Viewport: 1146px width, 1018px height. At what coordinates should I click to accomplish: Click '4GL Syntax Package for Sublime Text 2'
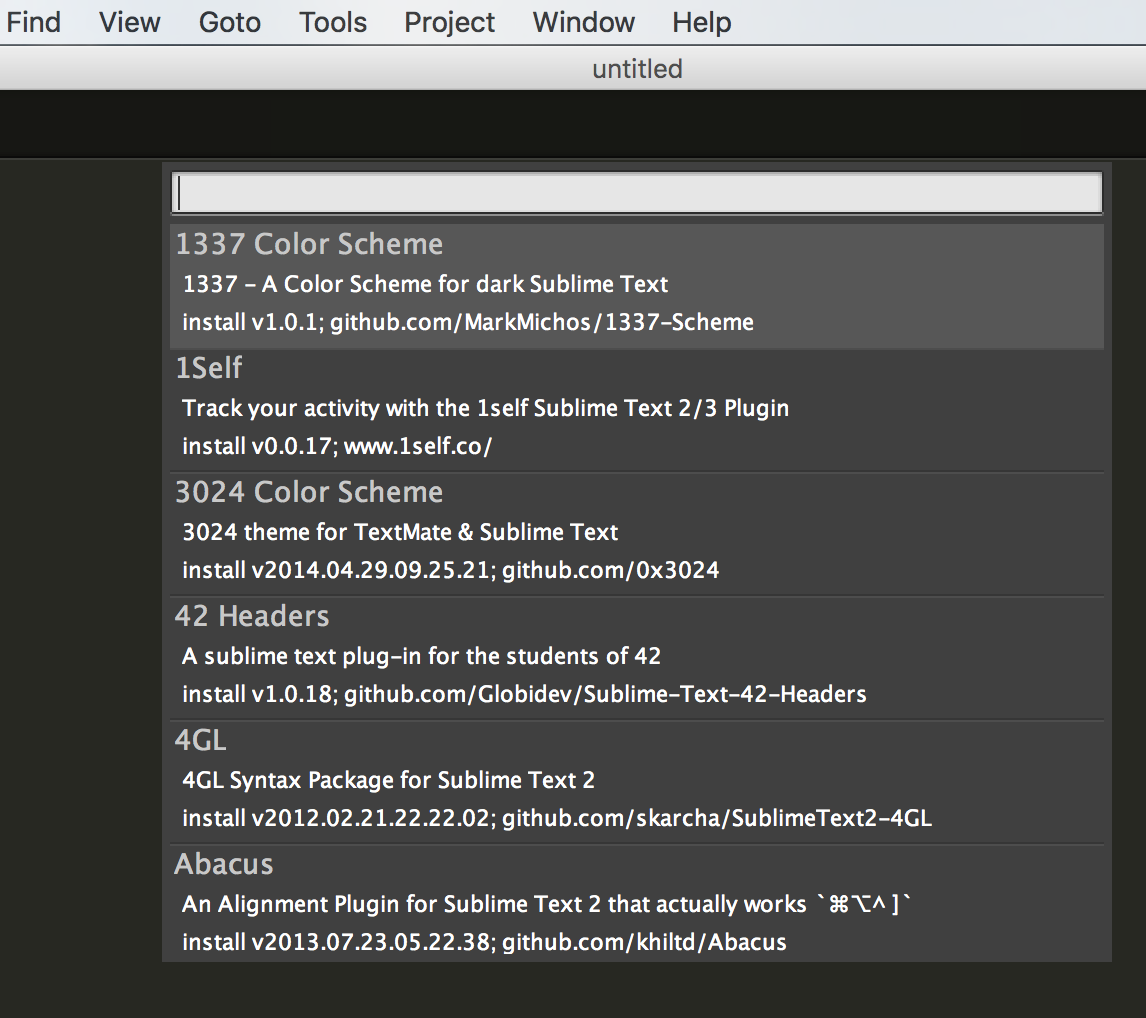388,780
